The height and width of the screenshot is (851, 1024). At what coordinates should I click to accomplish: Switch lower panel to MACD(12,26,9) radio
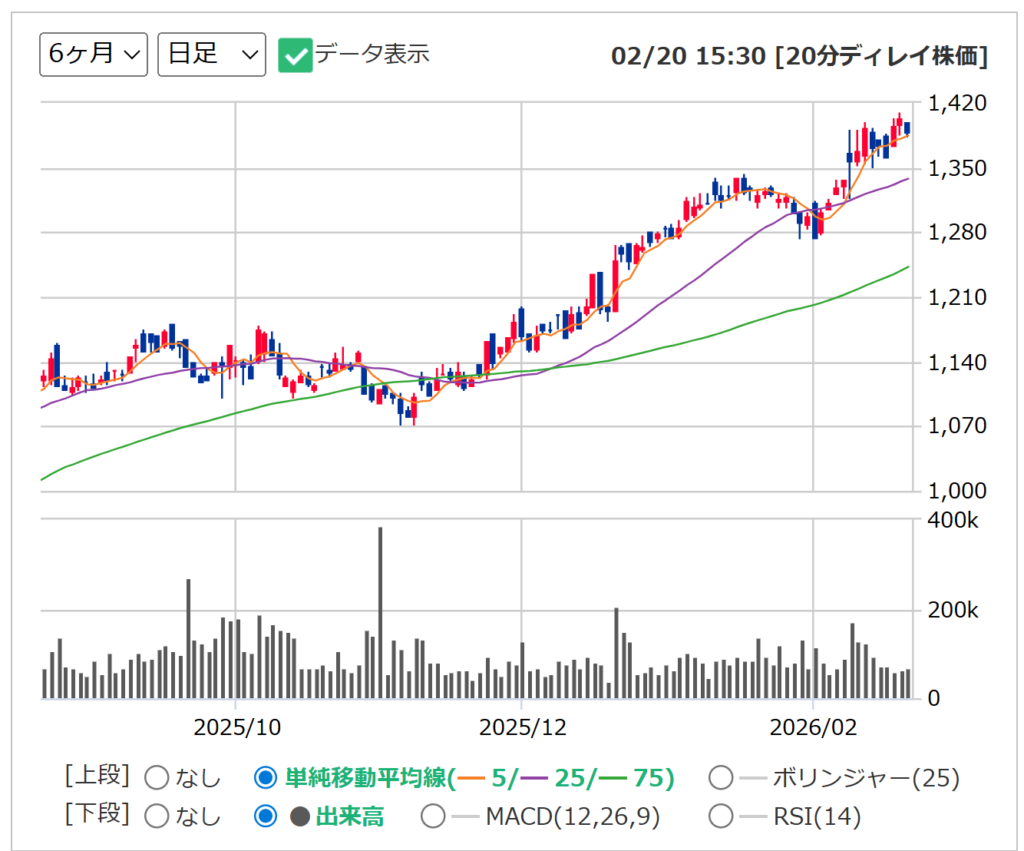tap(433, 816)
